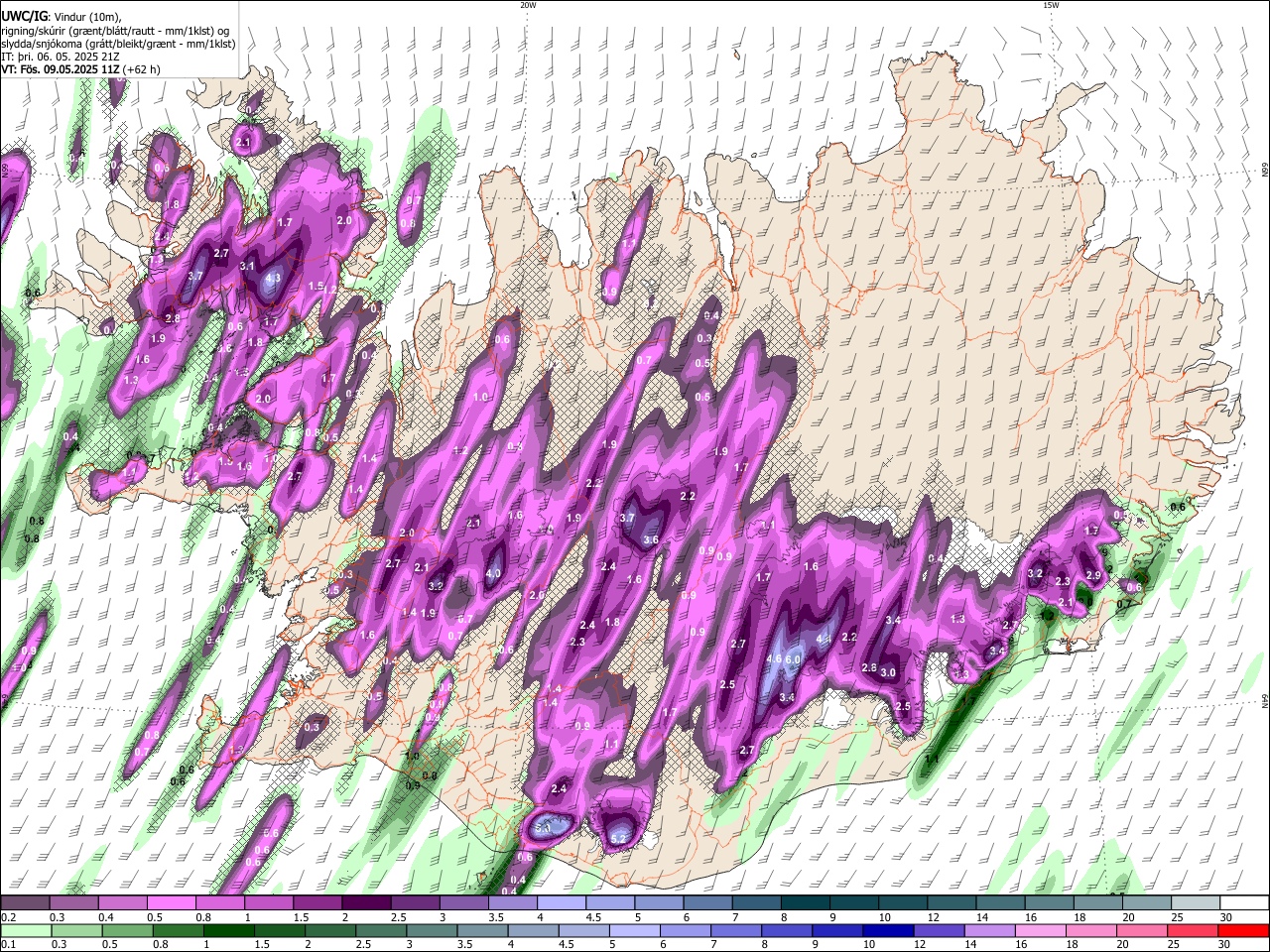The height and width of the screenshot is (952, 1270).
Task: Select bright red lower-row swatch above 30
Action: [x=1244, y=931]
